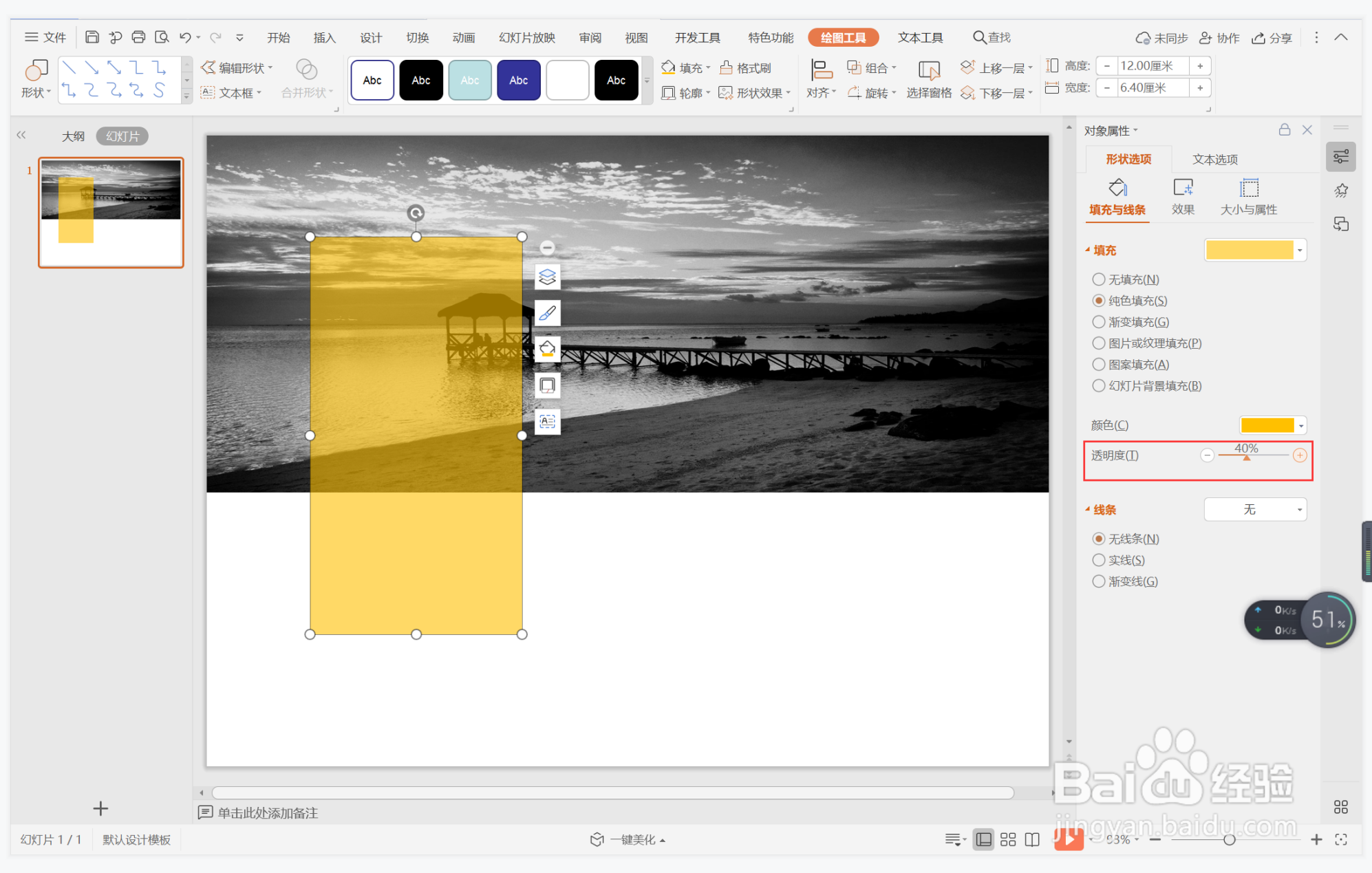Select slide 1 thumbnail
The image size is (1372, 873).
pyautogui.click(x=111, y=212)
